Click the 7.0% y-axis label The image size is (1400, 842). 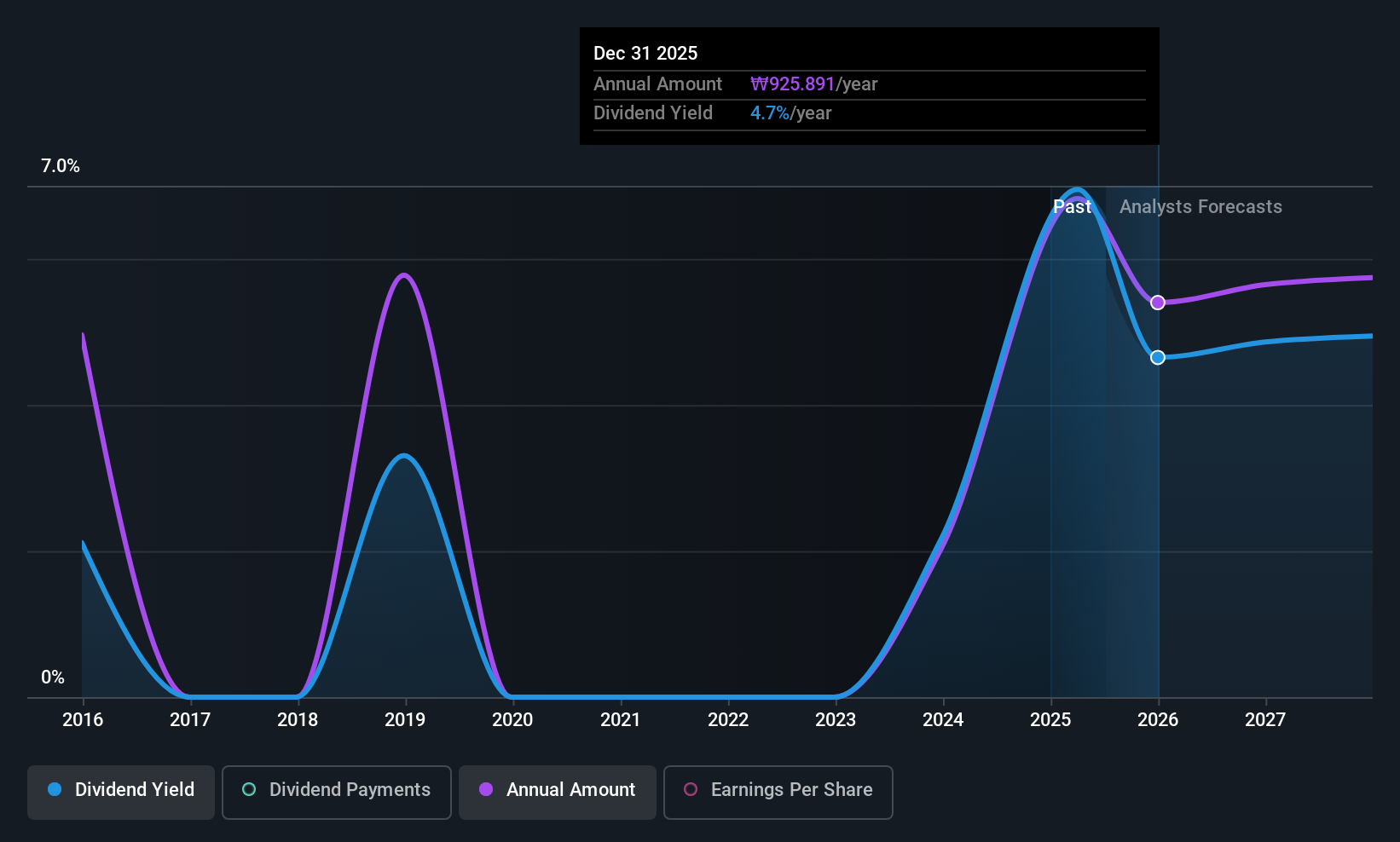click(61, 166)
